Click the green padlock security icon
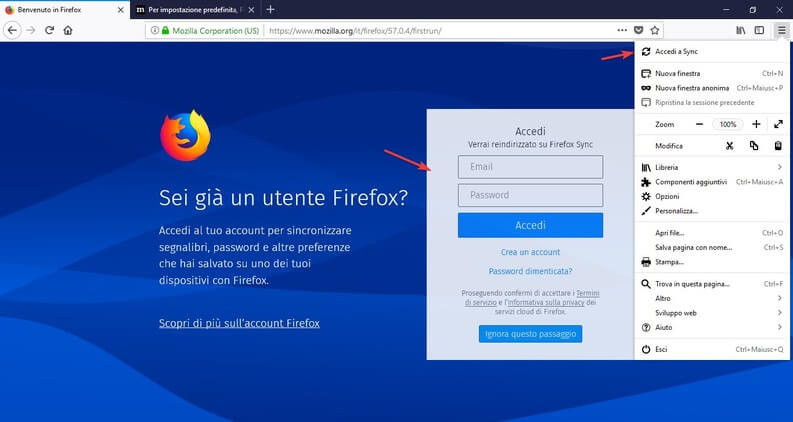 coord(165,30)
